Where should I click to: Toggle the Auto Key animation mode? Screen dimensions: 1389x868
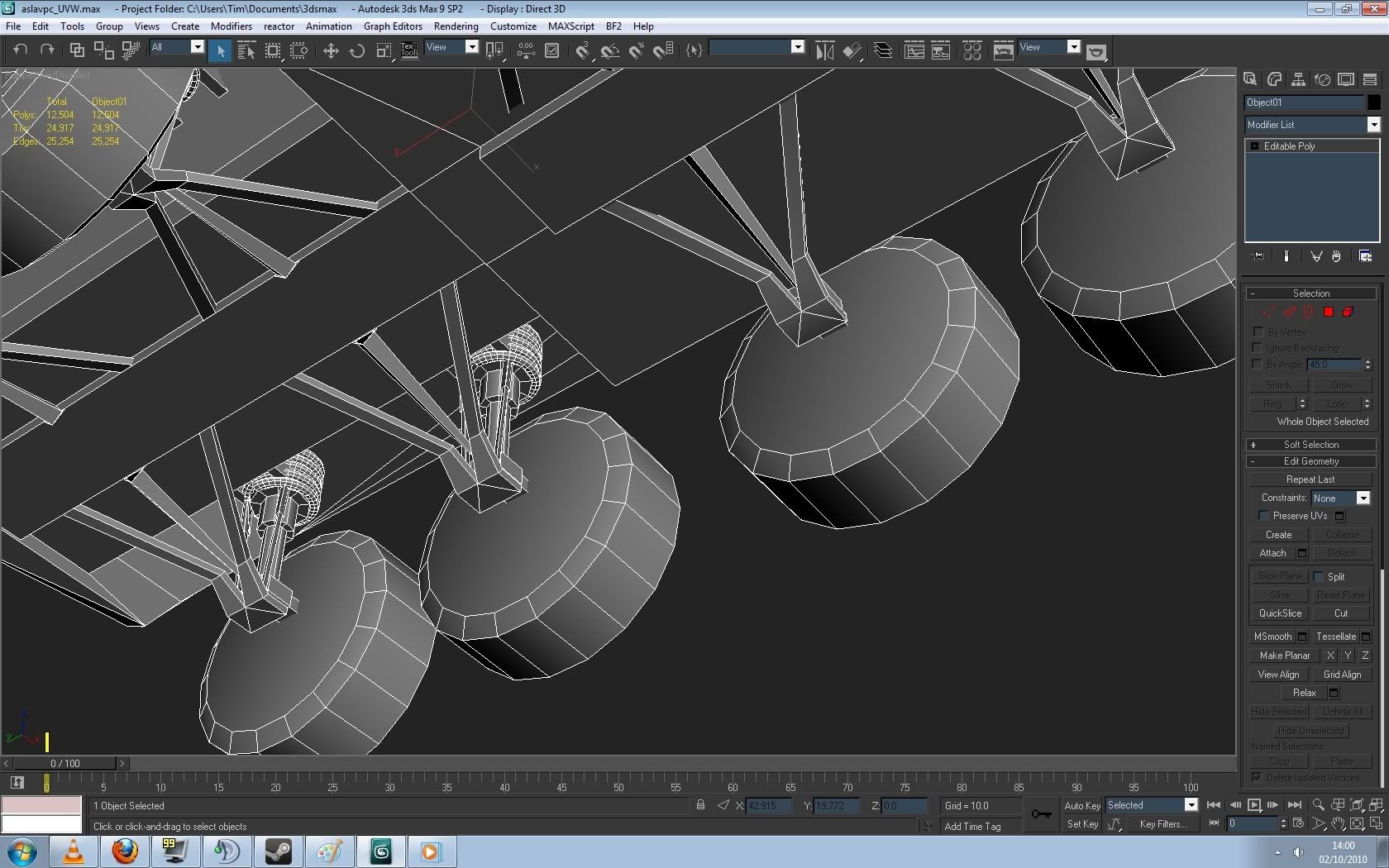(1081, 805)
